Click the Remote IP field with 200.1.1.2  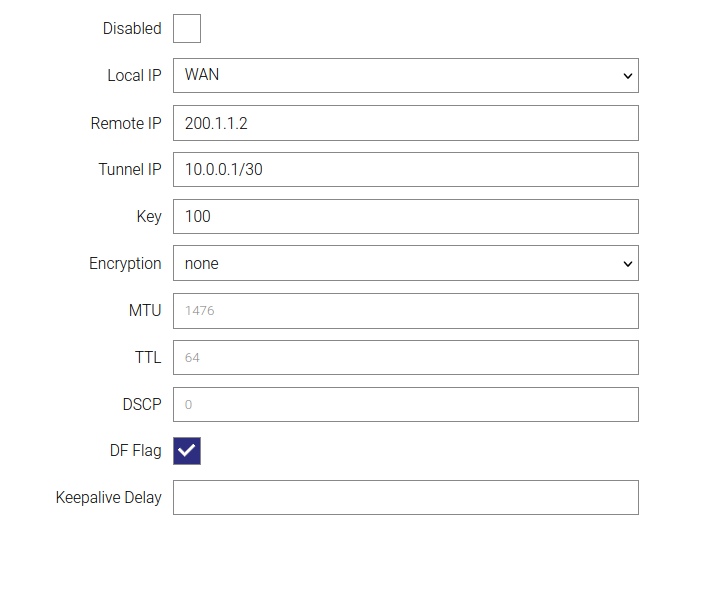click(x=405, y=123)
